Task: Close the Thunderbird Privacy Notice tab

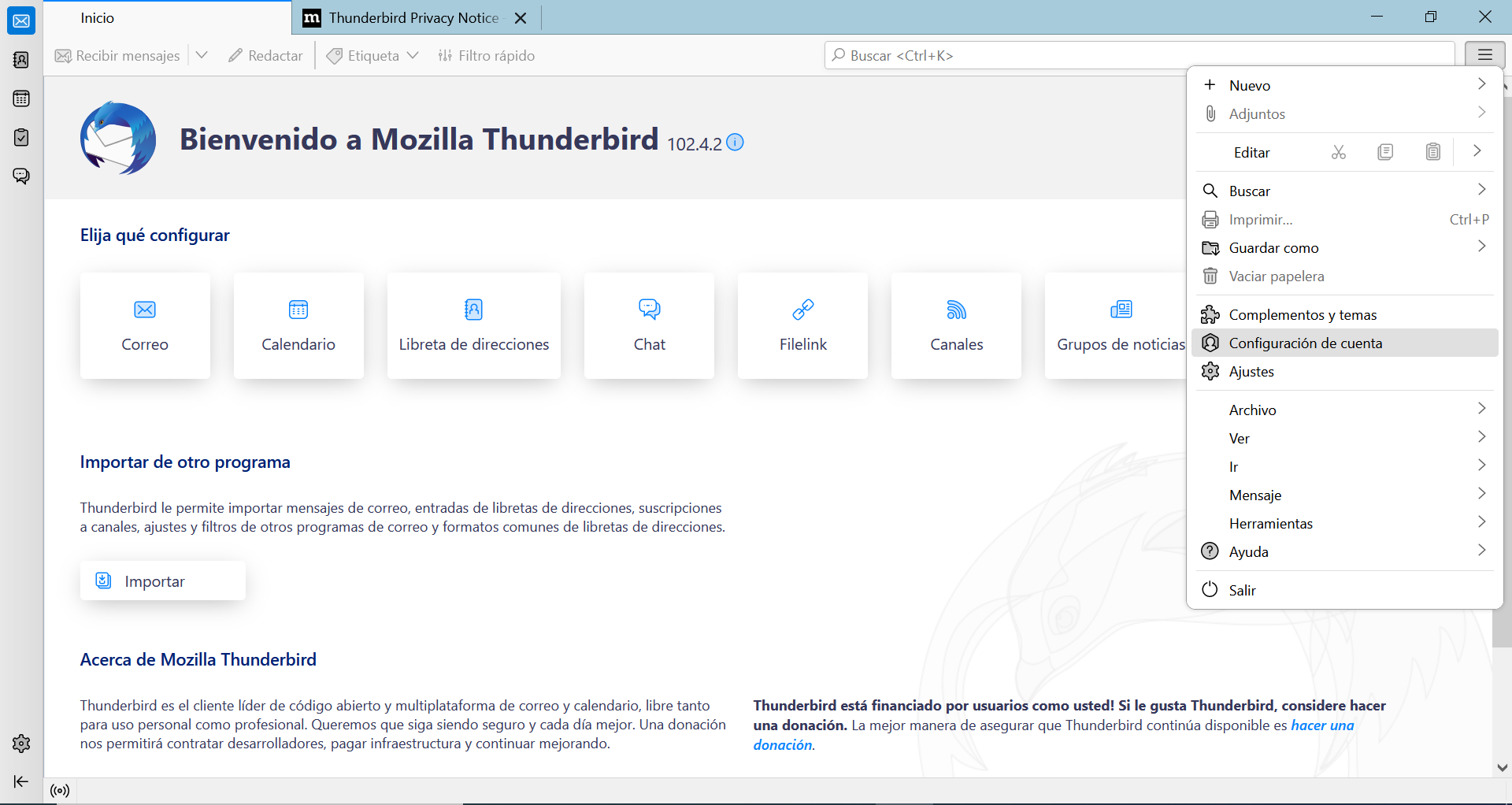Action: pyautogui.click(x=521, y=18)
